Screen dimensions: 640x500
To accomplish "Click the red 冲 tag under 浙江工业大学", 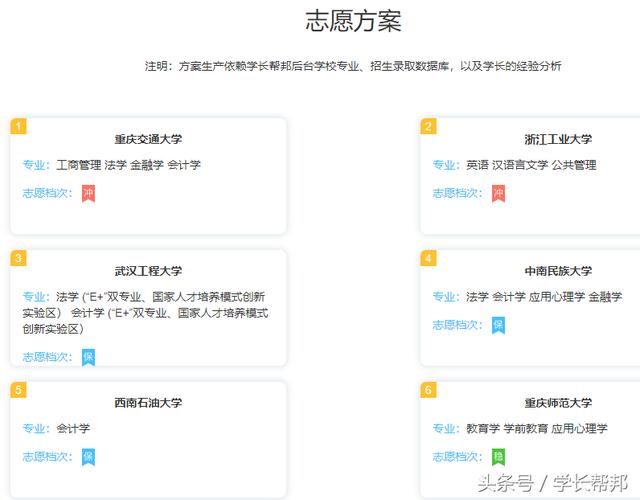I will click(x=498, y=193).
